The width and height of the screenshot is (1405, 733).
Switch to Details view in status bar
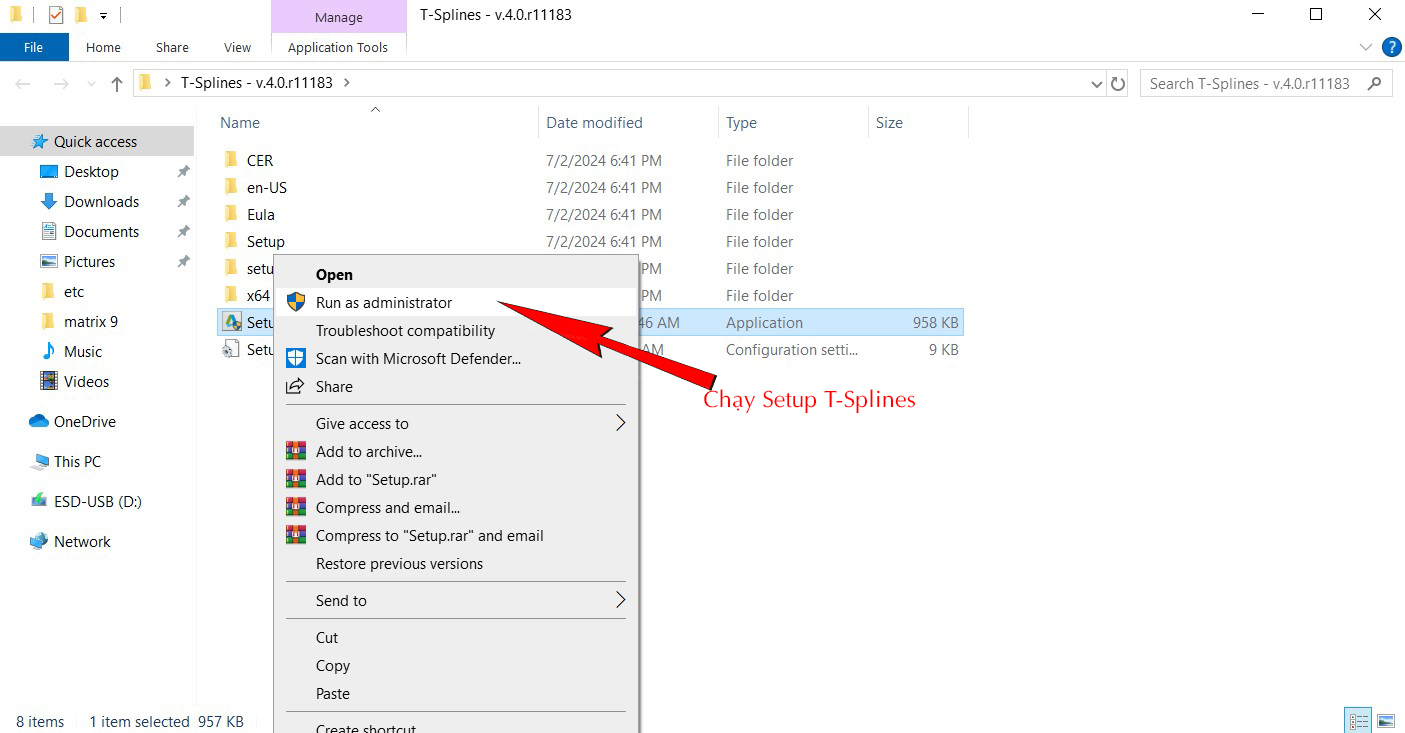point(1359,720)
